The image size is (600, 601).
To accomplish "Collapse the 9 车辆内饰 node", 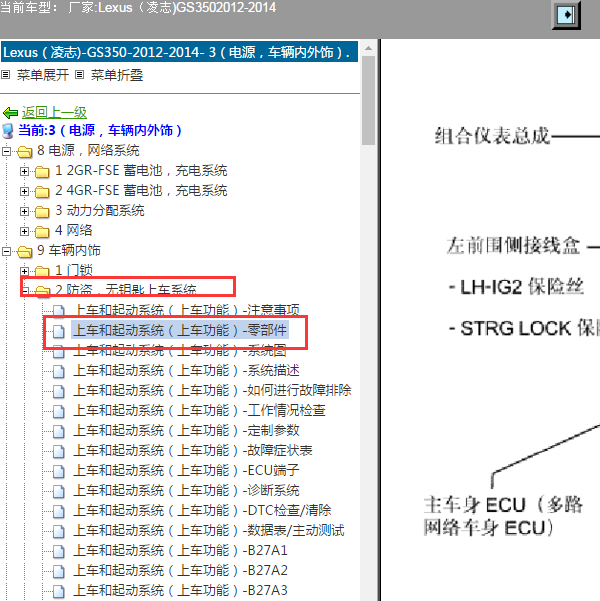I will click(6, 251).
